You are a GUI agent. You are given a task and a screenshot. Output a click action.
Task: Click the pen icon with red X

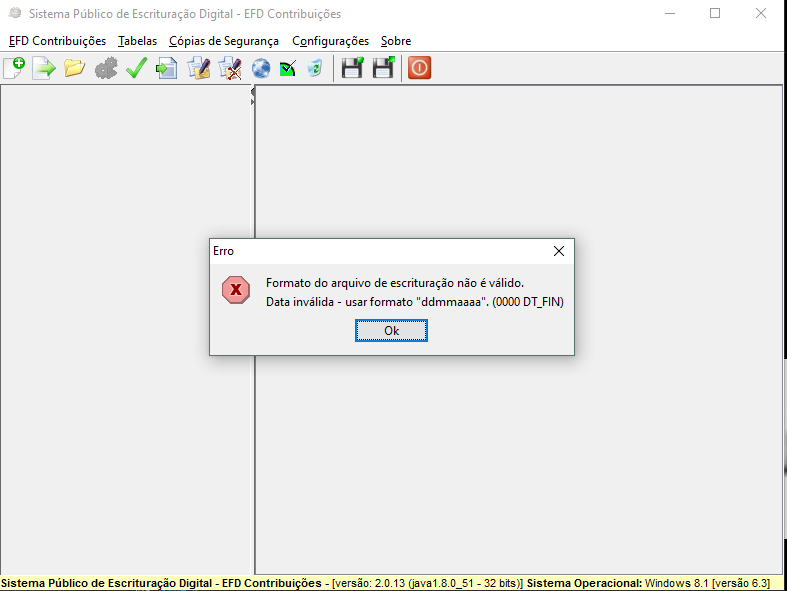(230, 68)
